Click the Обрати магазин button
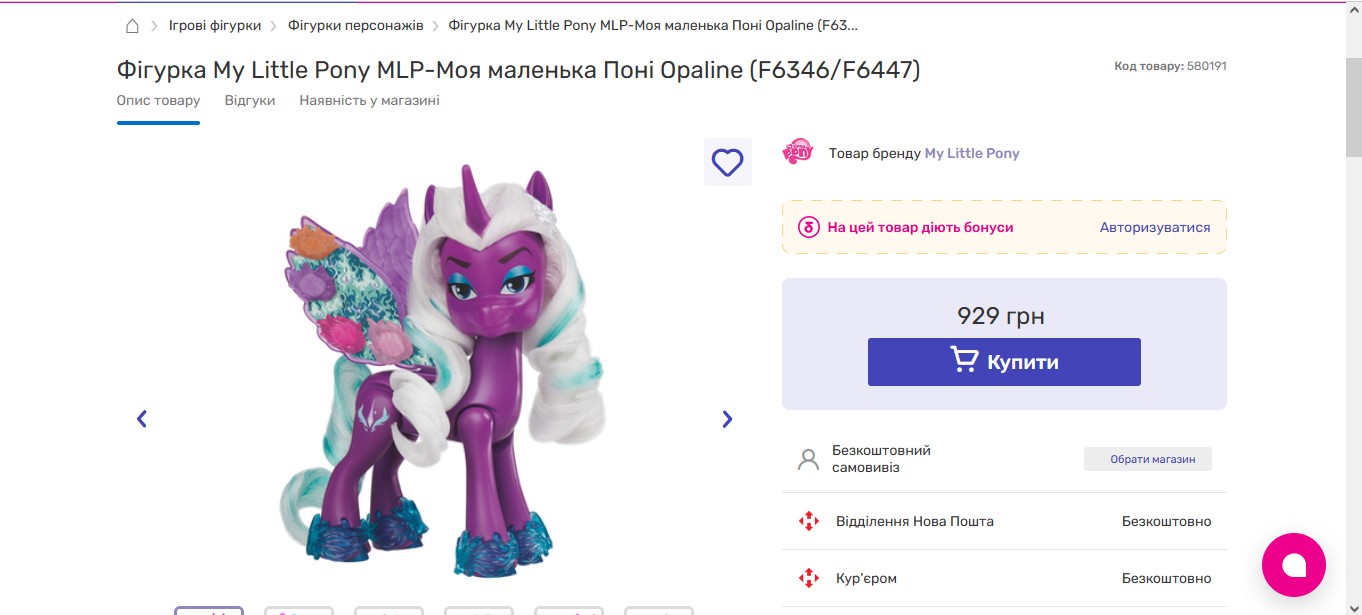The image size is (1362, 615). (x=1147, y=459)
